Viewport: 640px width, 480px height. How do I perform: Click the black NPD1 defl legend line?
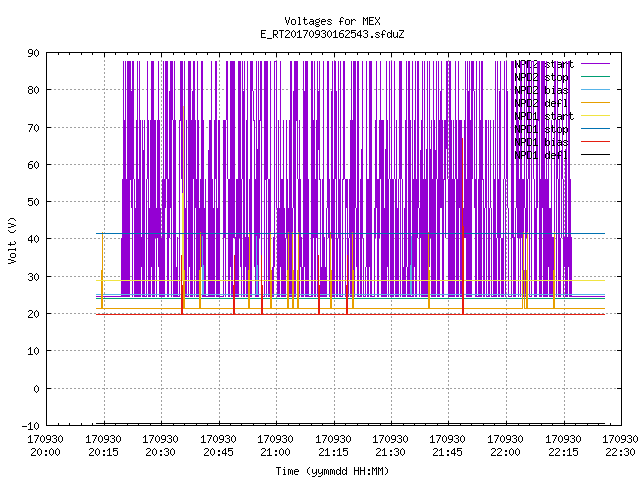(x=595, y=154)
